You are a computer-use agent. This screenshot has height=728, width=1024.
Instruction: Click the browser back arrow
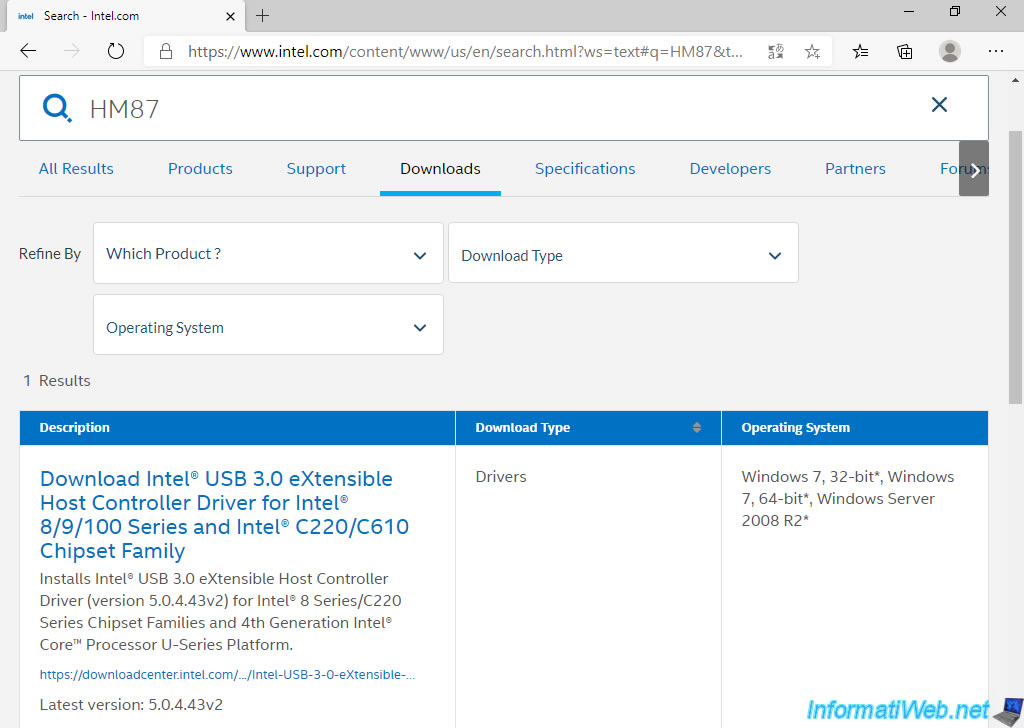[x=28, y=51]
